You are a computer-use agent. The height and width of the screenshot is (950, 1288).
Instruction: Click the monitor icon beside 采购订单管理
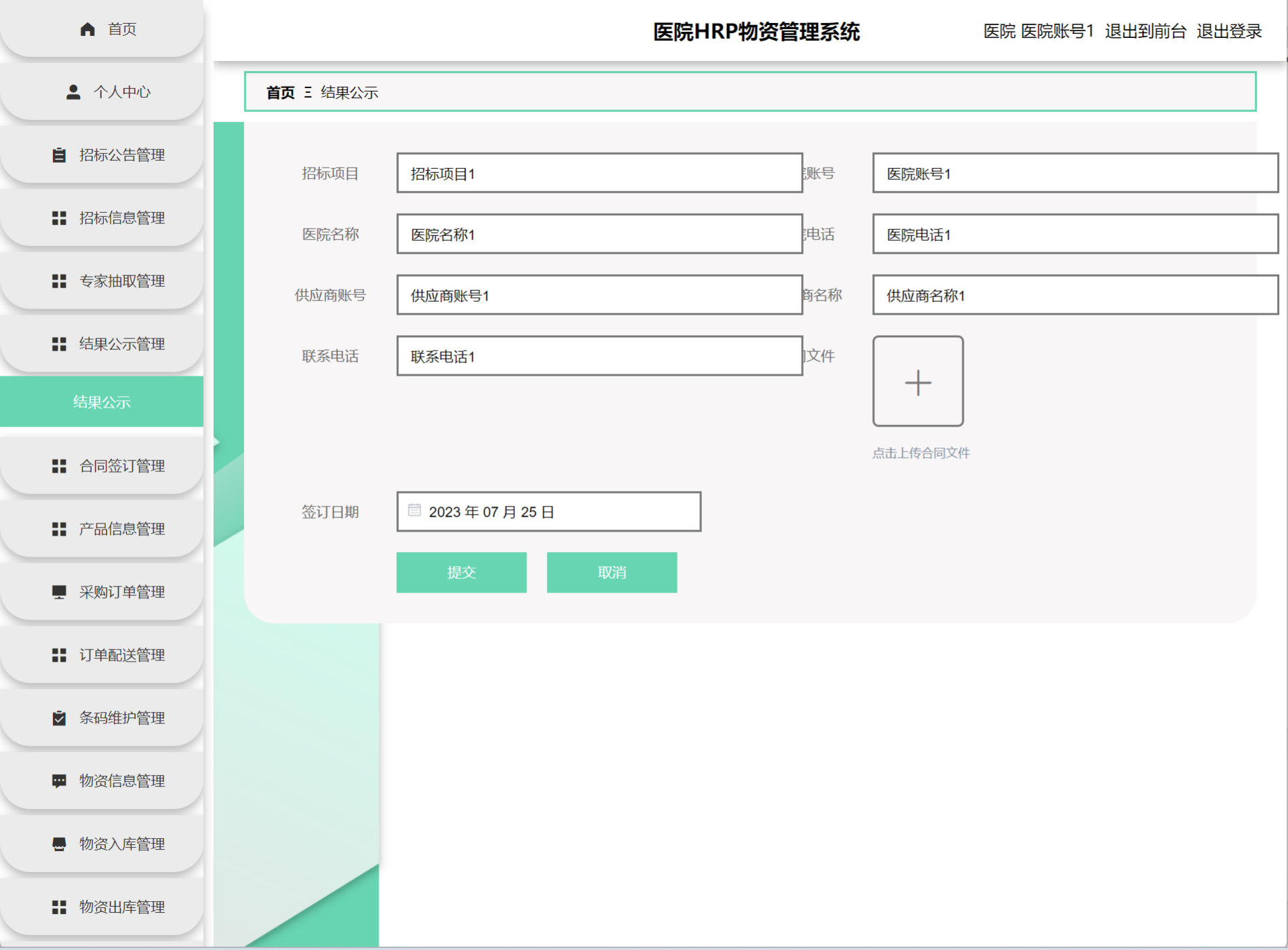point(59,593)
